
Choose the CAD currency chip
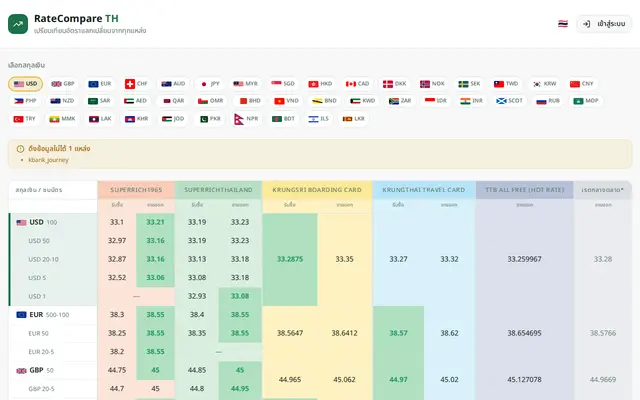357,84
